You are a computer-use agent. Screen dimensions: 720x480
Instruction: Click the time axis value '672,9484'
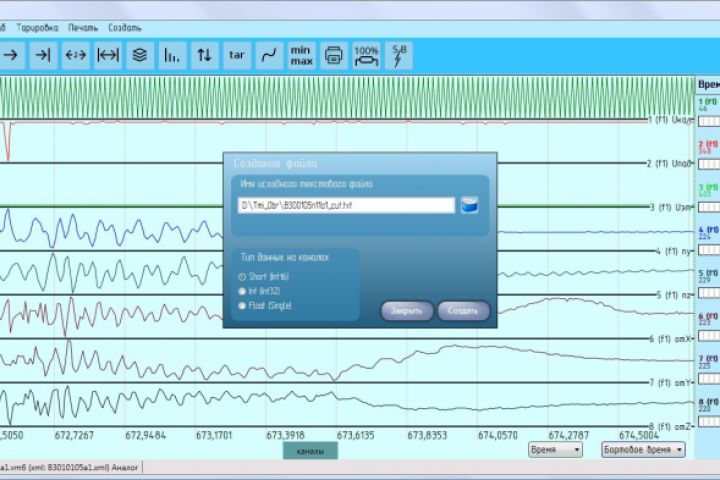145,435
